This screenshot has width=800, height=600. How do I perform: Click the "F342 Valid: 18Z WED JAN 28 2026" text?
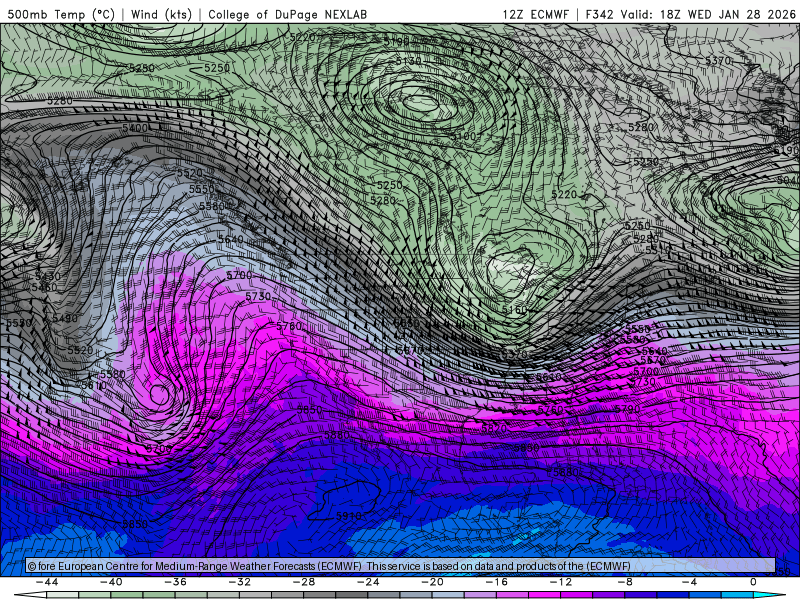690,14
